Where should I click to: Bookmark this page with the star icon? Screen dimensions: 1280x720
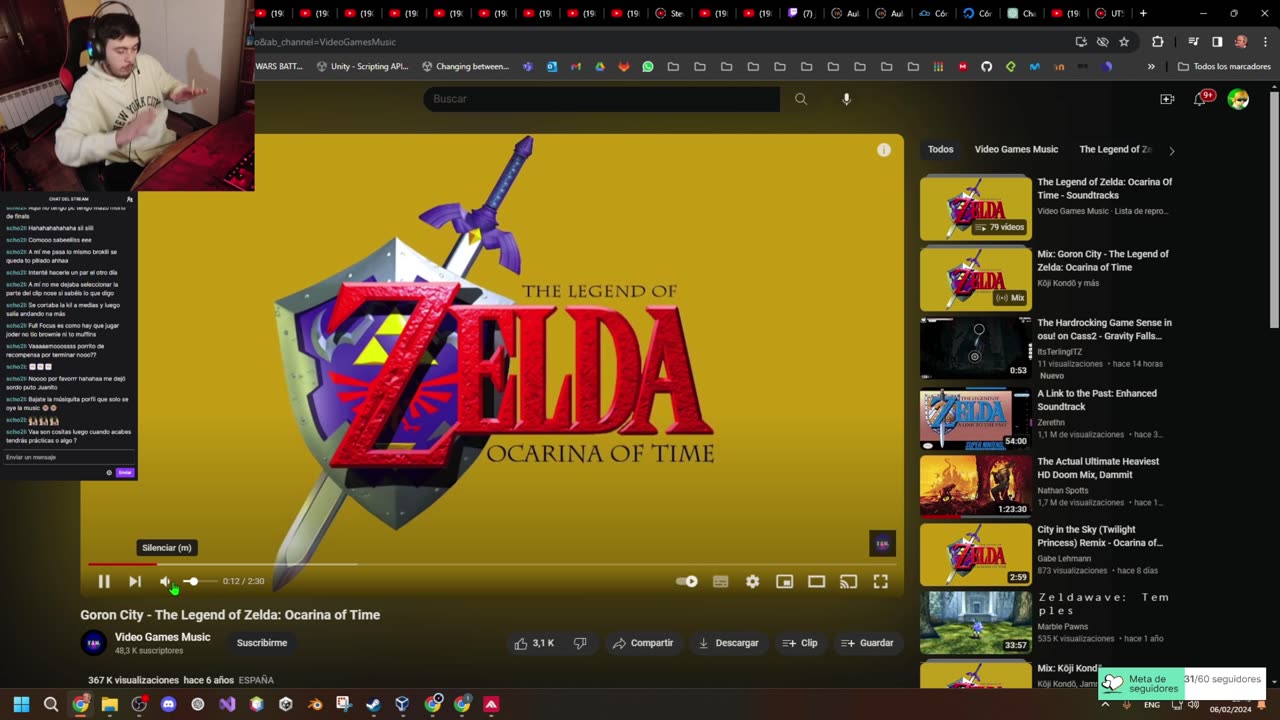[x=1124, y=42]
